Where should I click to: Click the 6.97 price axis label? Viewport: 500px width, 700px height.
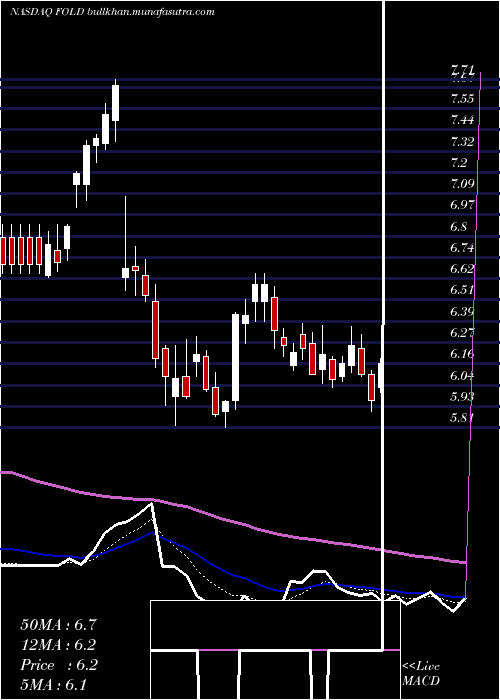point(462,205)
